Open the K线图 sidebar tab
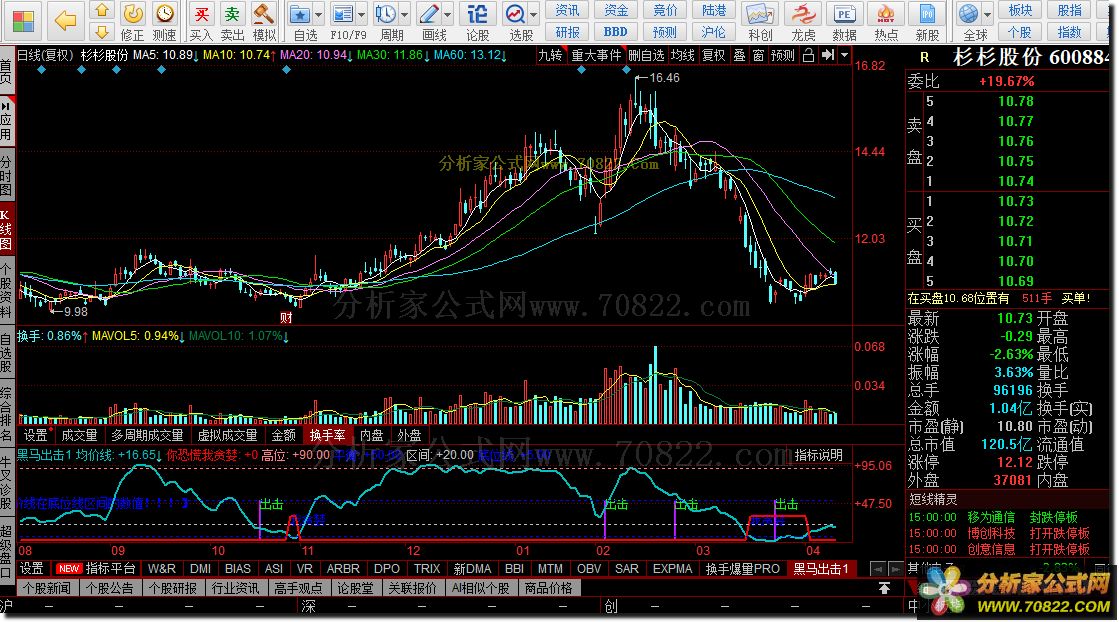 point(6,230)
